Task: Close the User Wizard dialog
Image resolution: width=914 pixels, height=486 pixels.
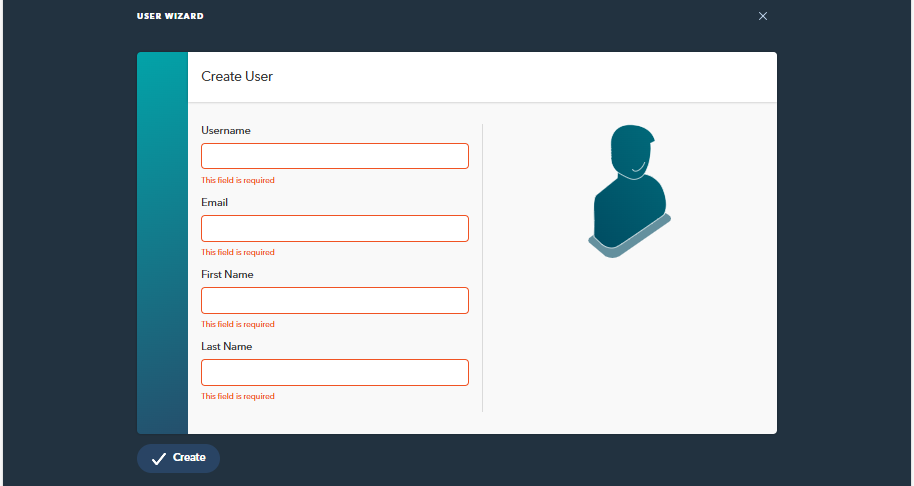Action: click(762, 16)
